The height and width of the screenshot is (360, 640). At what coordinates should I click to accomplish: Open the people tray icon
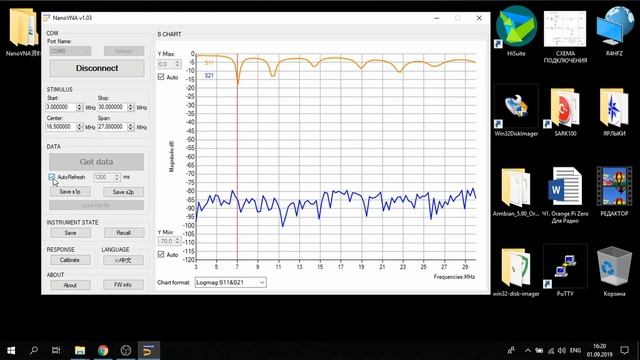[x=511, y=350]
